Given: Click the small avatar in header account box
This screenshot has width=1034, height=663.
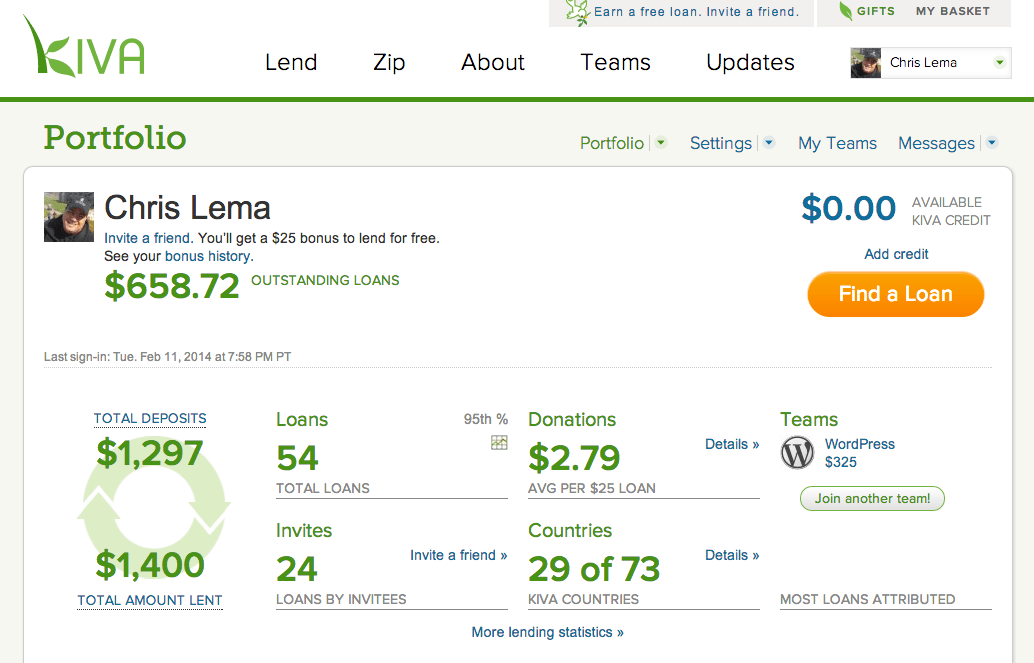Looking at the screenshot, I should [x=865, y=63].
